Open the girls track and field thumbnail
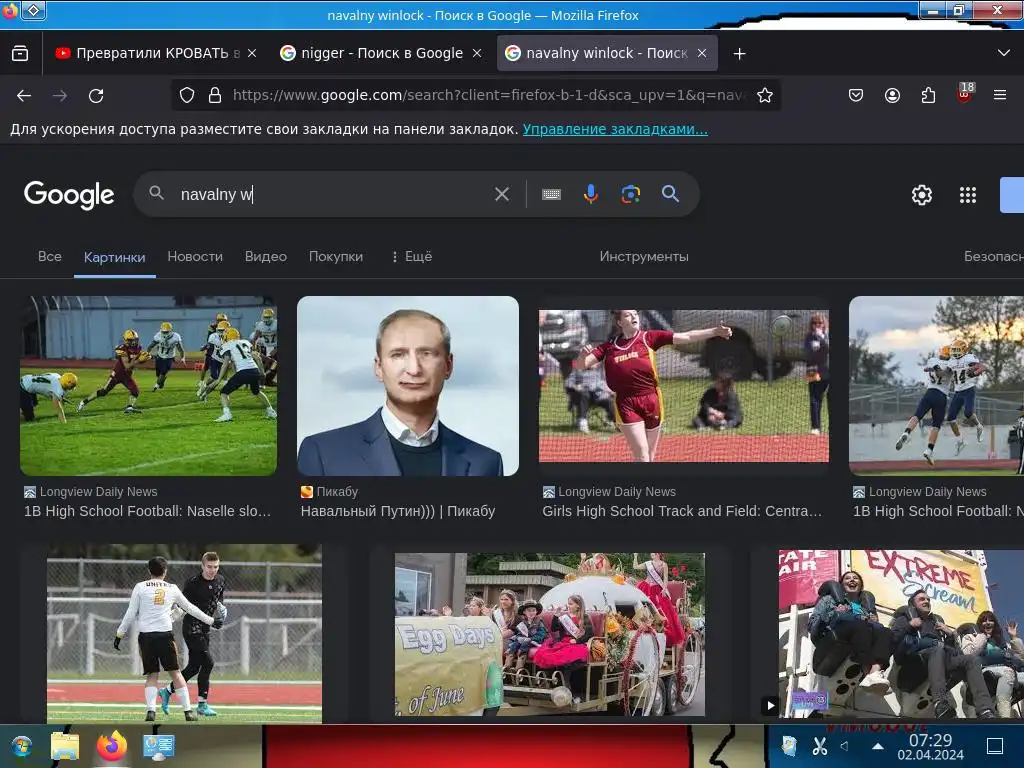The height and width of the screenshot is (768, 1024). click(684, 385)
